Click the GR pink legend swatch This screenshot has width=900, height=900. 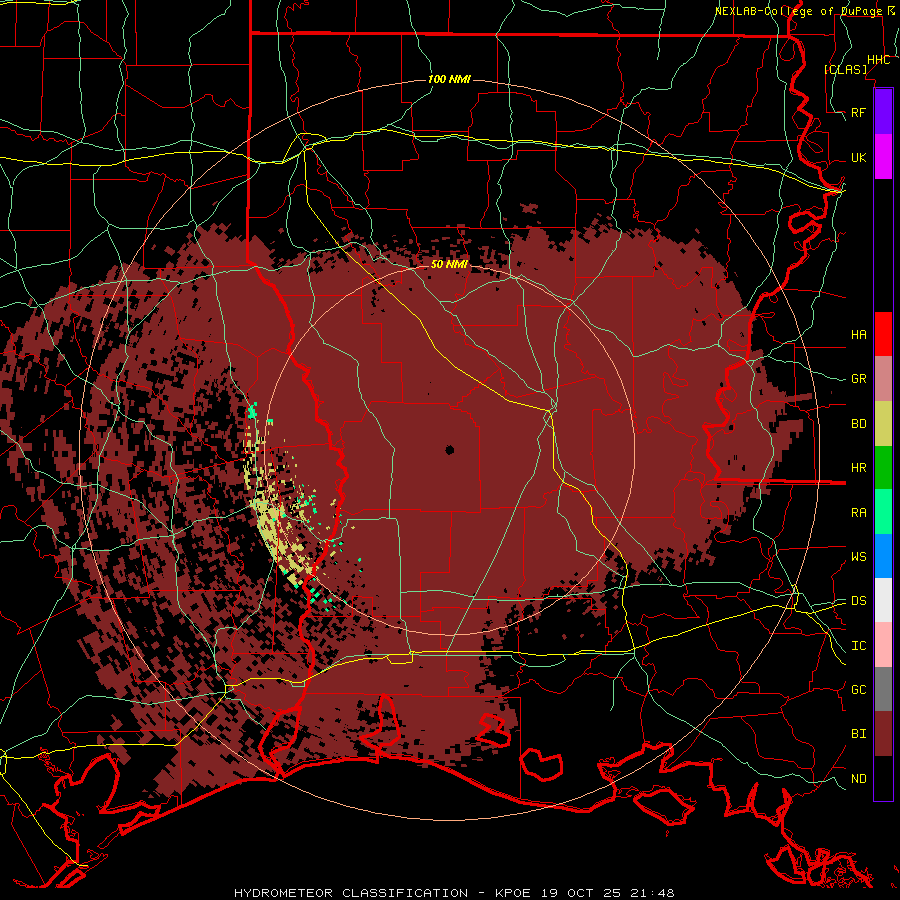click(883, 378)
